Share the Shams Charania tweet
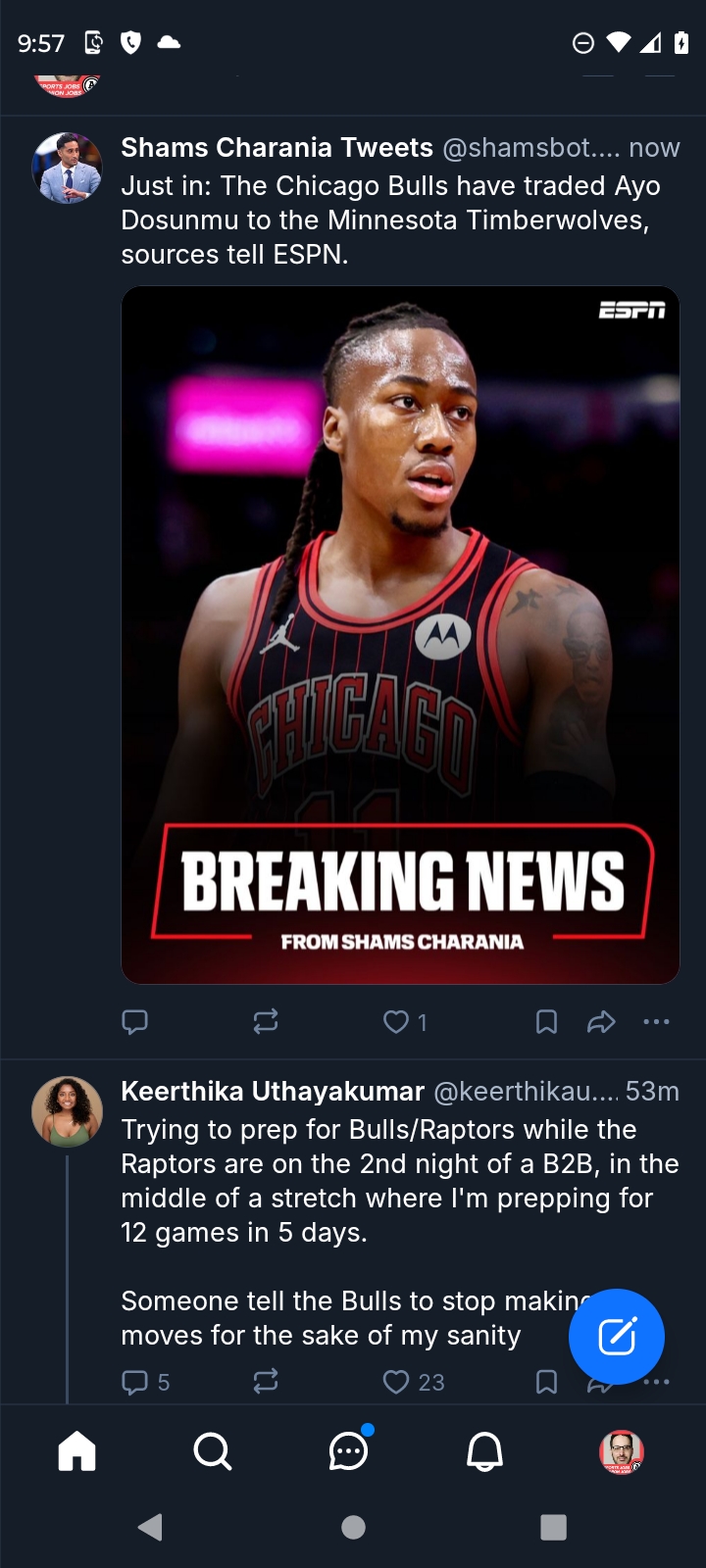706x1568 pixels. pyautogui.click(x=600, y=1022)
